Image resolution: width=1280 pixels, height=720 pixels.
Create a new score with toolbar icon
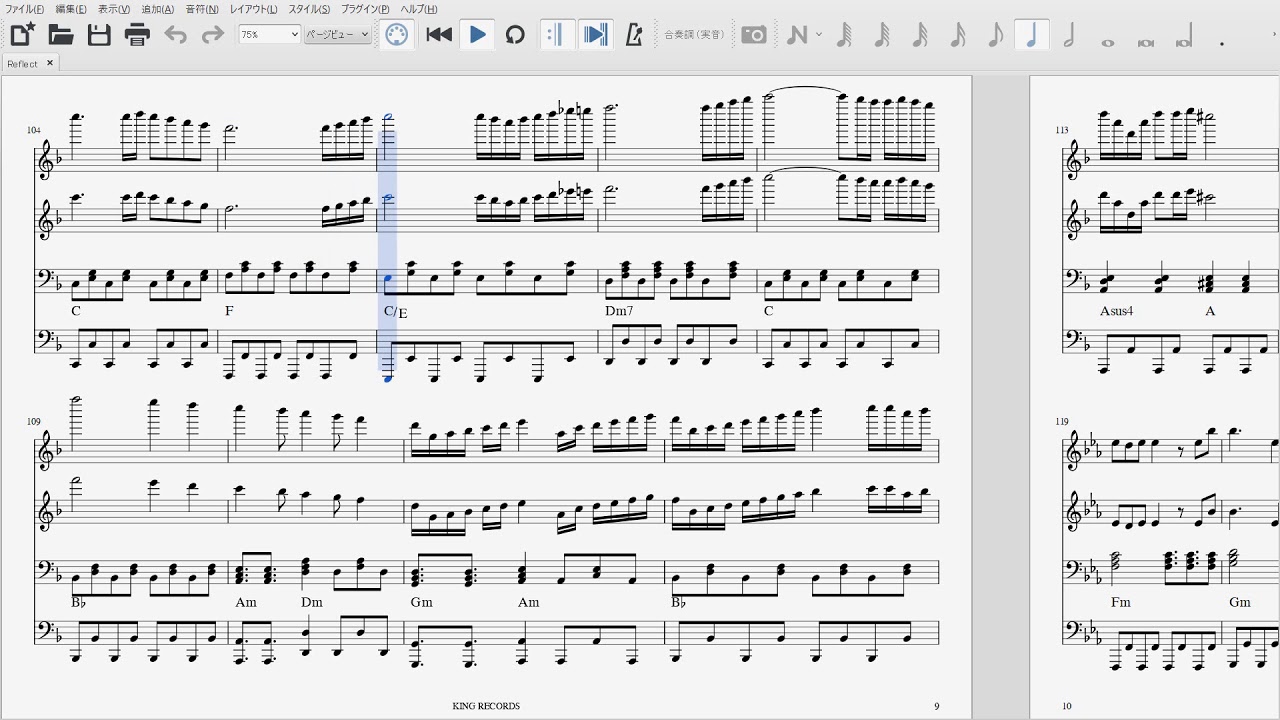coord(22,35)
